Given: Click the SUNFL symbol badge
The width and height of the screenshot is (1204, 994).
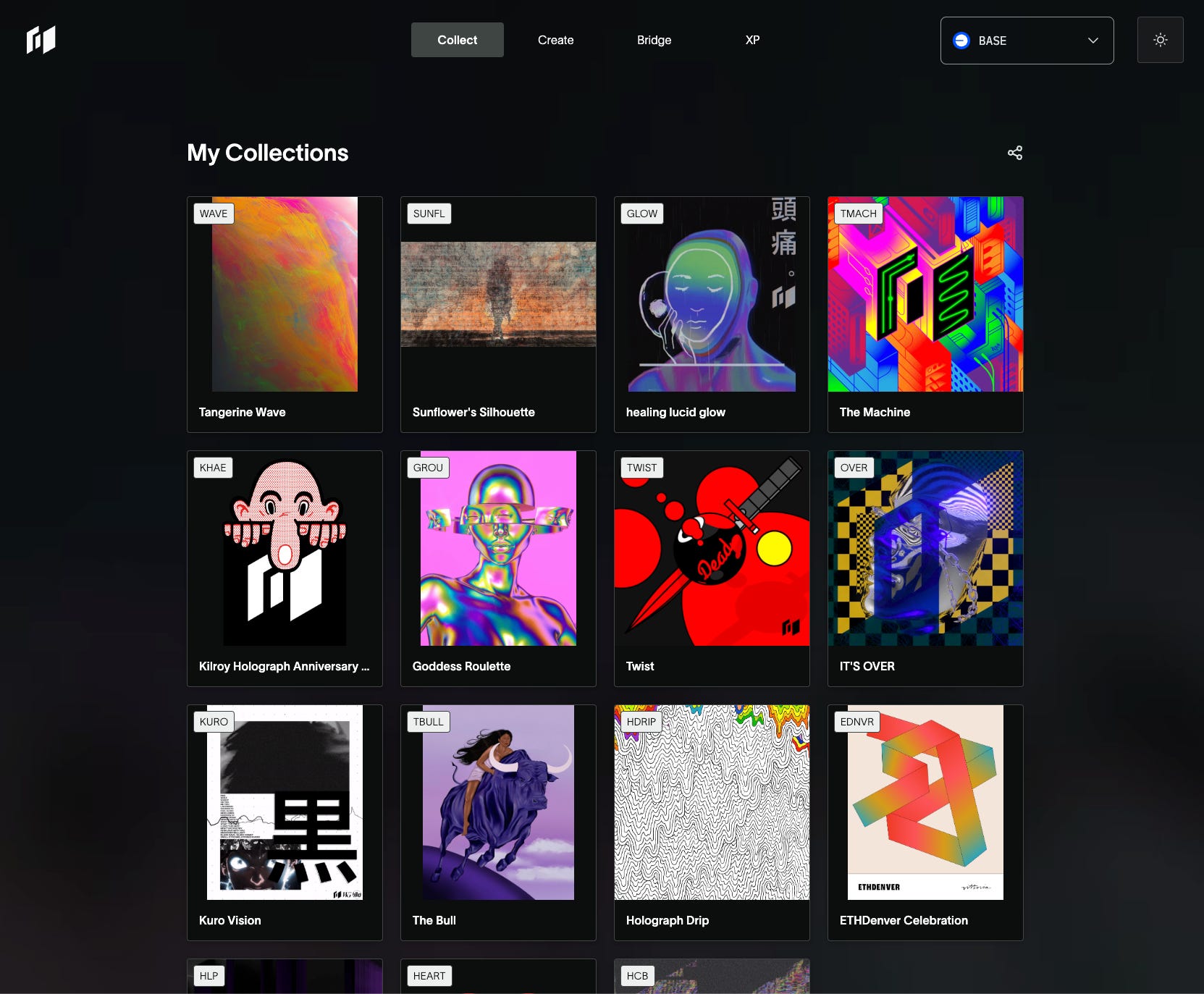Looking at the screenshot, I should 429,214.
